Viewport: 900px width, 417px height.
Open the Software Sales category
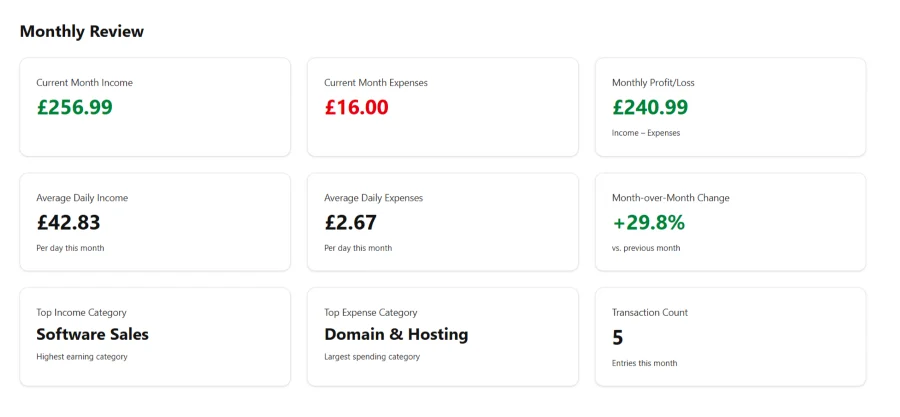[92, 334]
